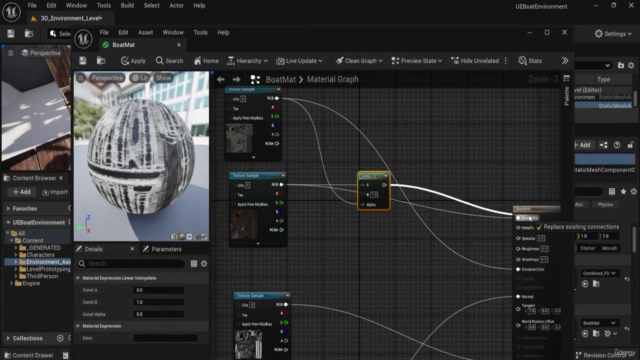The image size is (640, 360).
Task: Toggle Apply View MipBias on middle Texture Sample
Action: point(233,204)
